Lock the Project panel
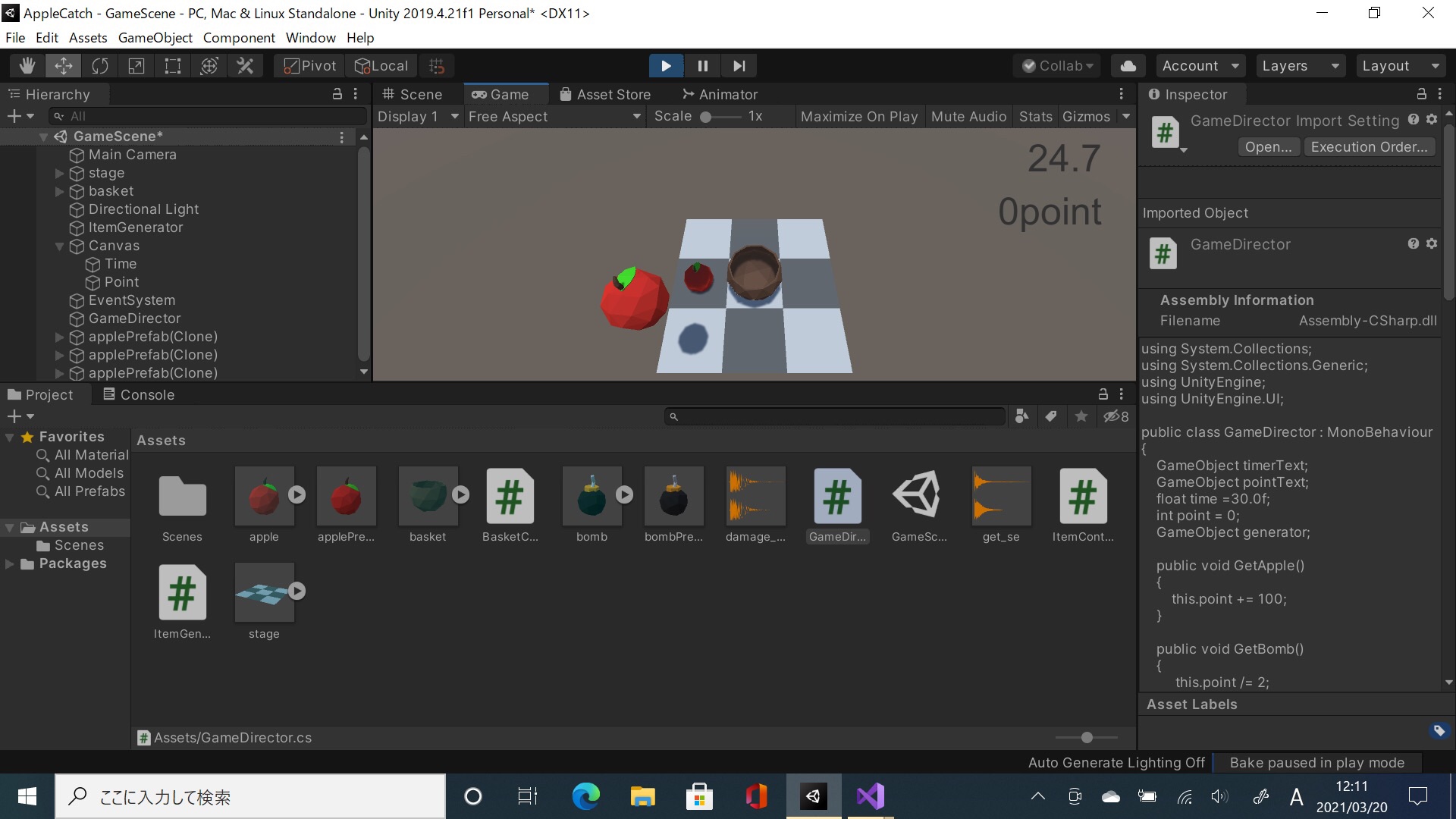1456x819 pixels. tap(1103, 394)
